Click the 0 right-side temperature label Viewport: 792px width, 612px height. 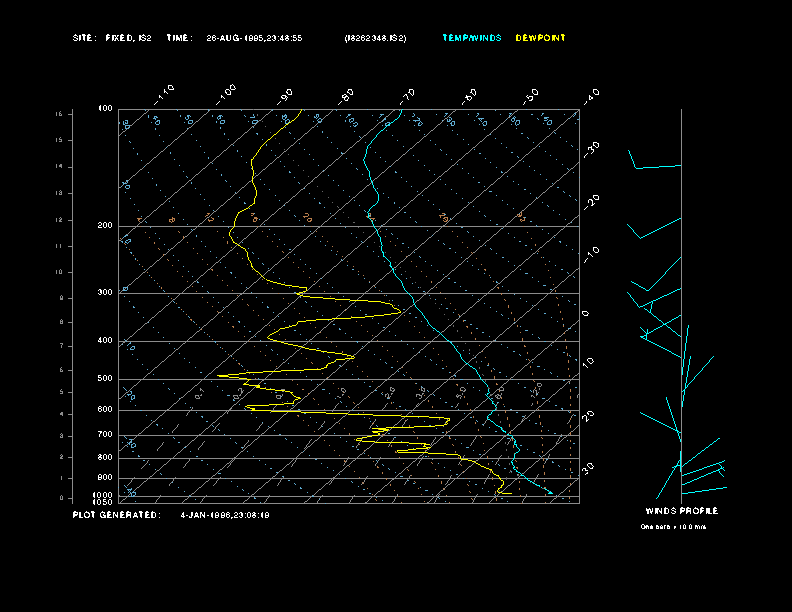tap(585, 314)
